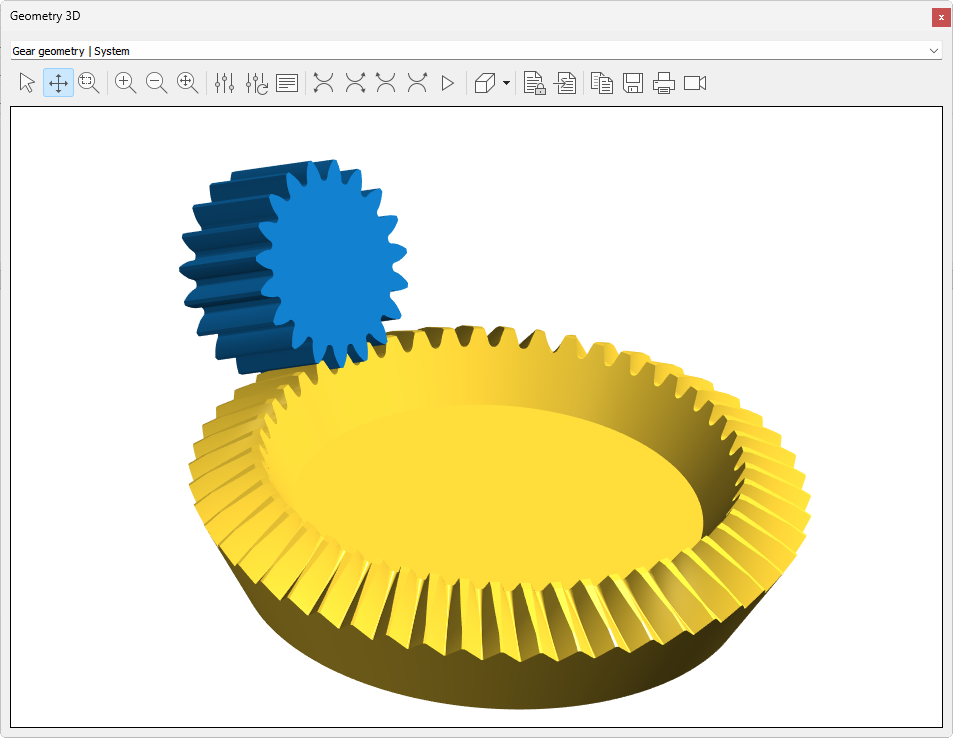Click the zoom out magnifier icon
Image resolution: width=953 pixels, height=738 pixels.
(157, 83)
